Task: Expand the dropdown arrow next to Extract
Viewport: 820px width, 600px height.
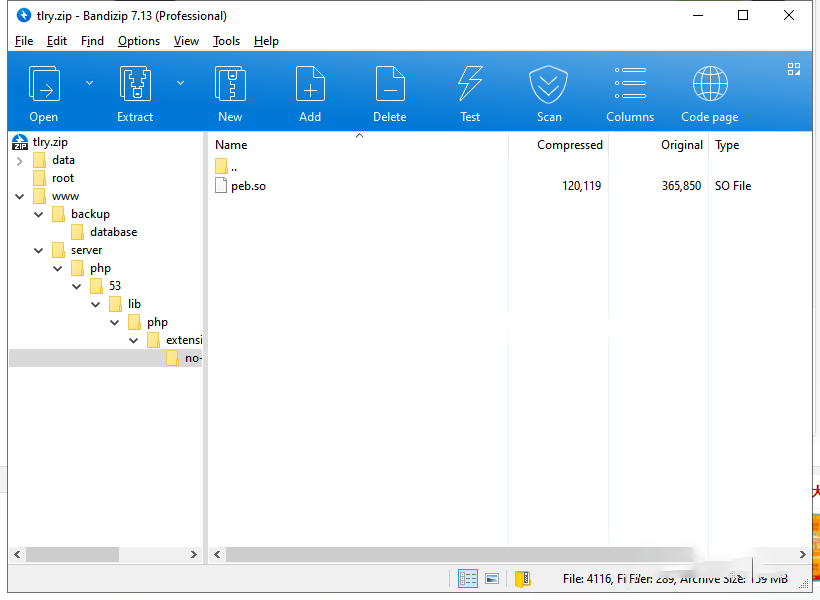Action: [180, 83]
